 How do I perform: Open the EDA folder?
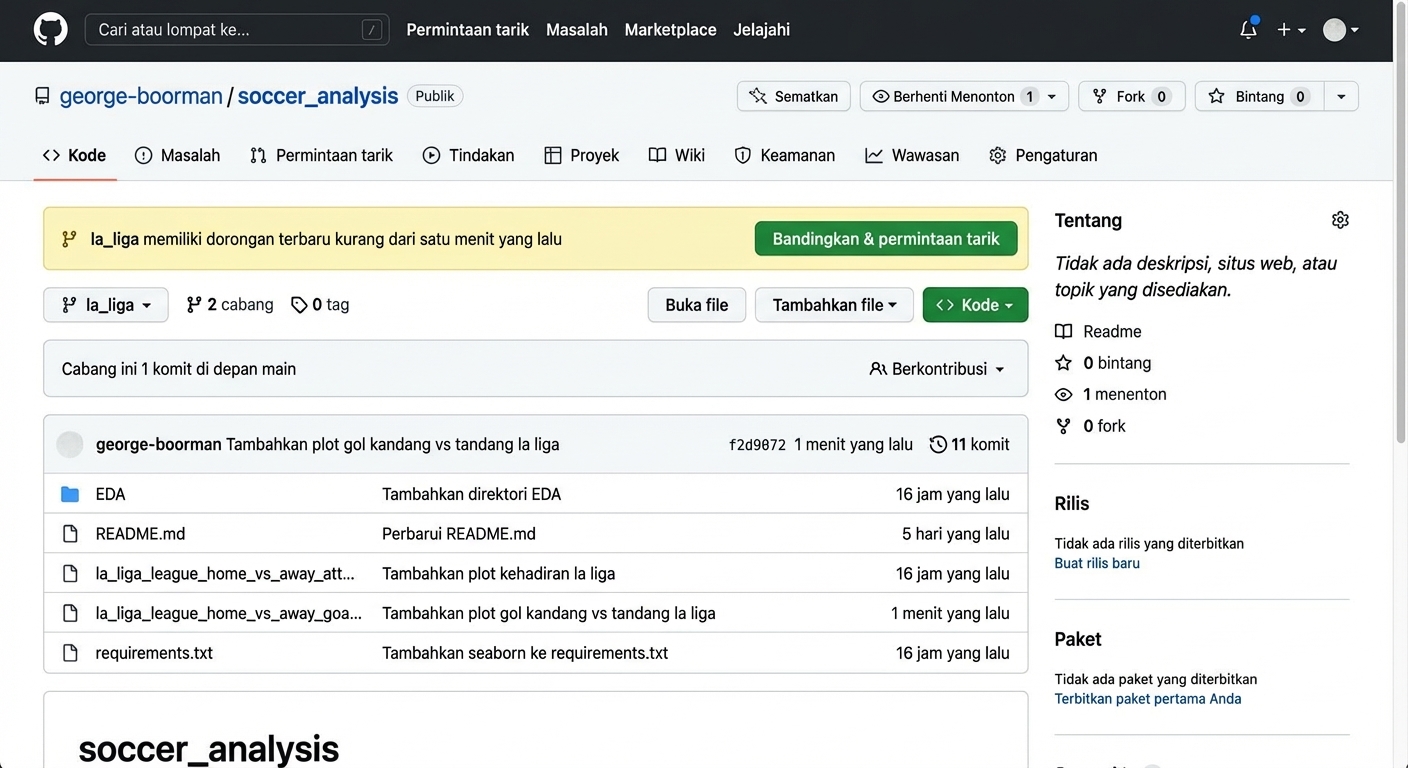(x=111, y=494)
